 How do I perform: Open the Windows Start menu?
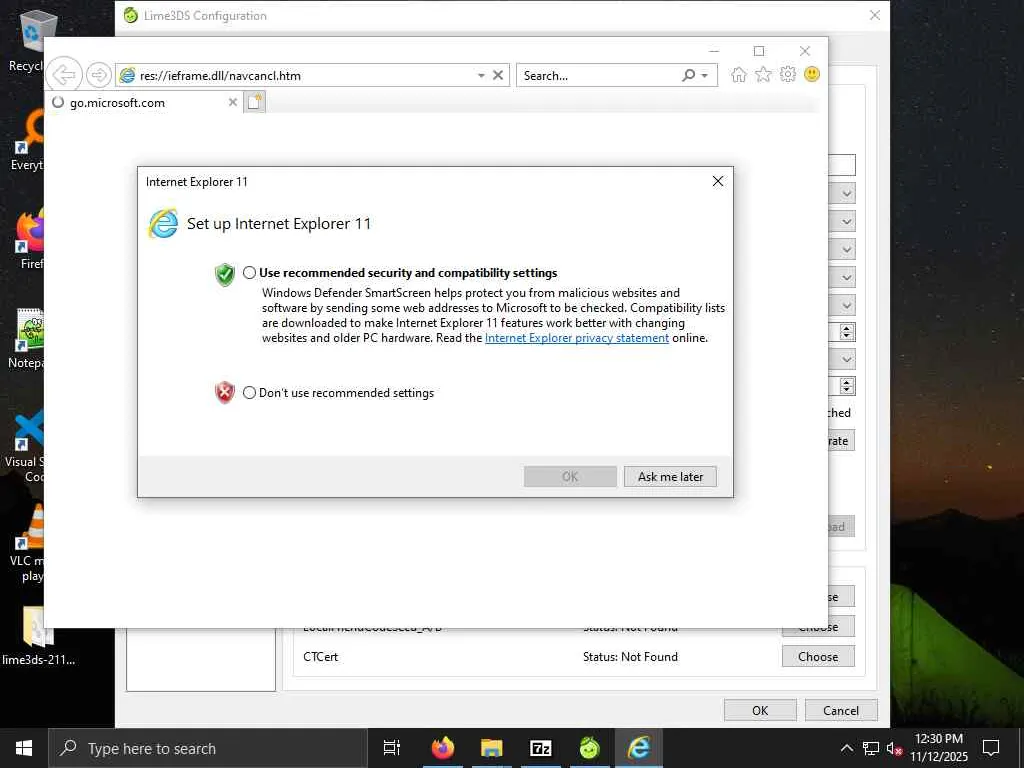coord(24,748)
